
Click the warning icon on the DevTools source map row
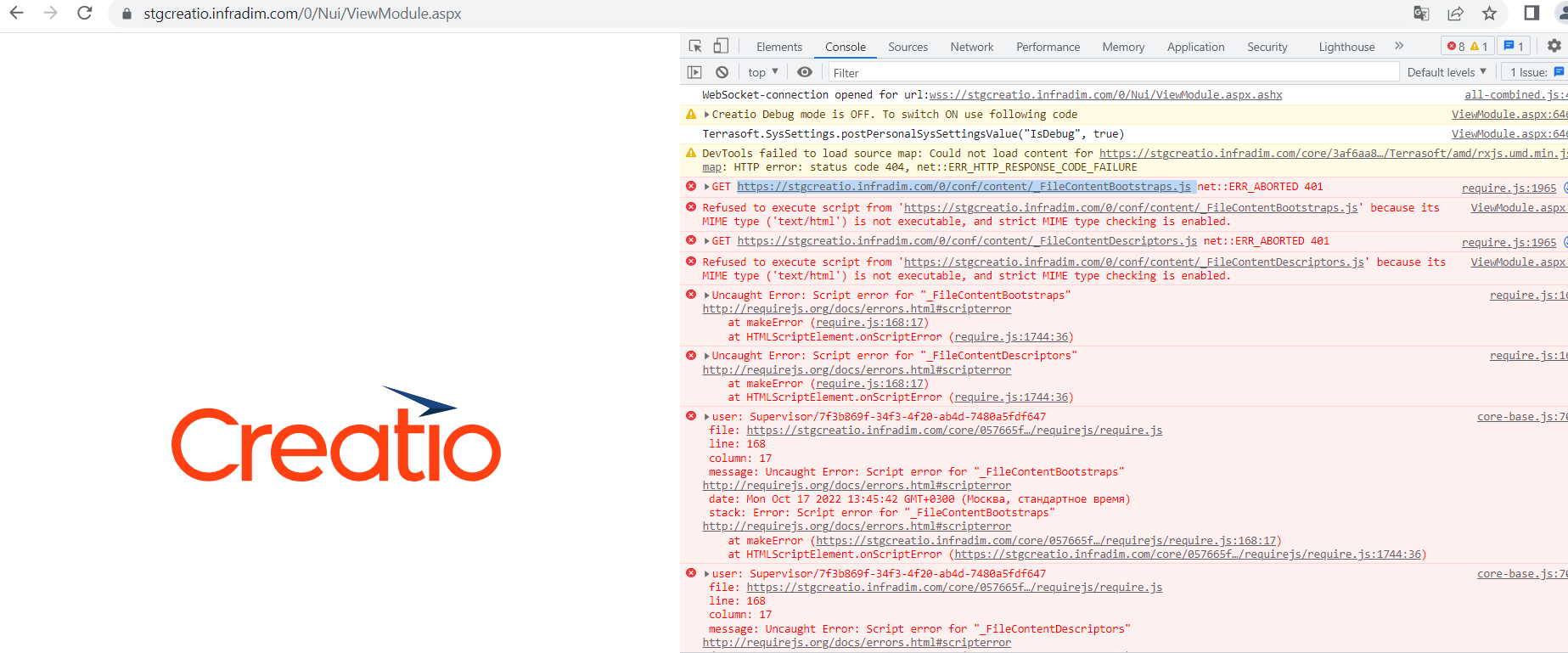tap(691, 153)
